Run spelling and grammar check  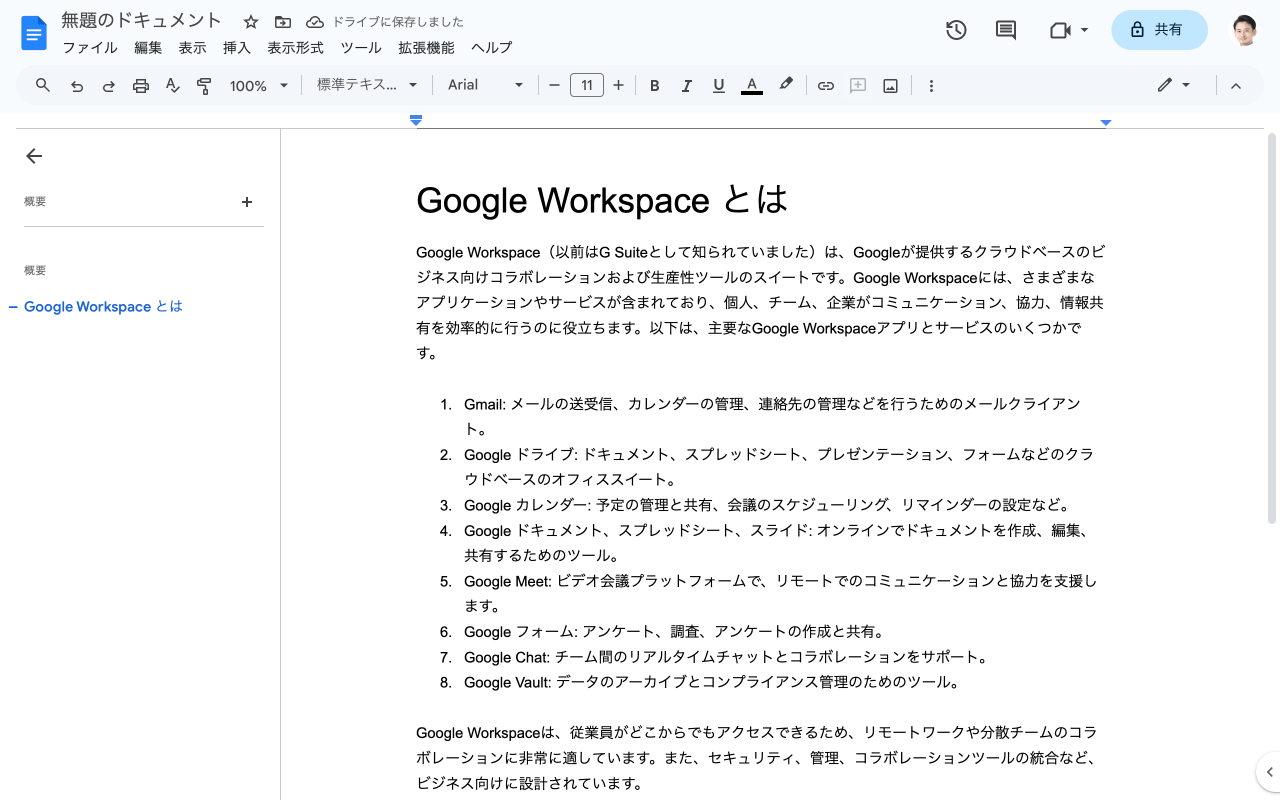click(173, 86)
